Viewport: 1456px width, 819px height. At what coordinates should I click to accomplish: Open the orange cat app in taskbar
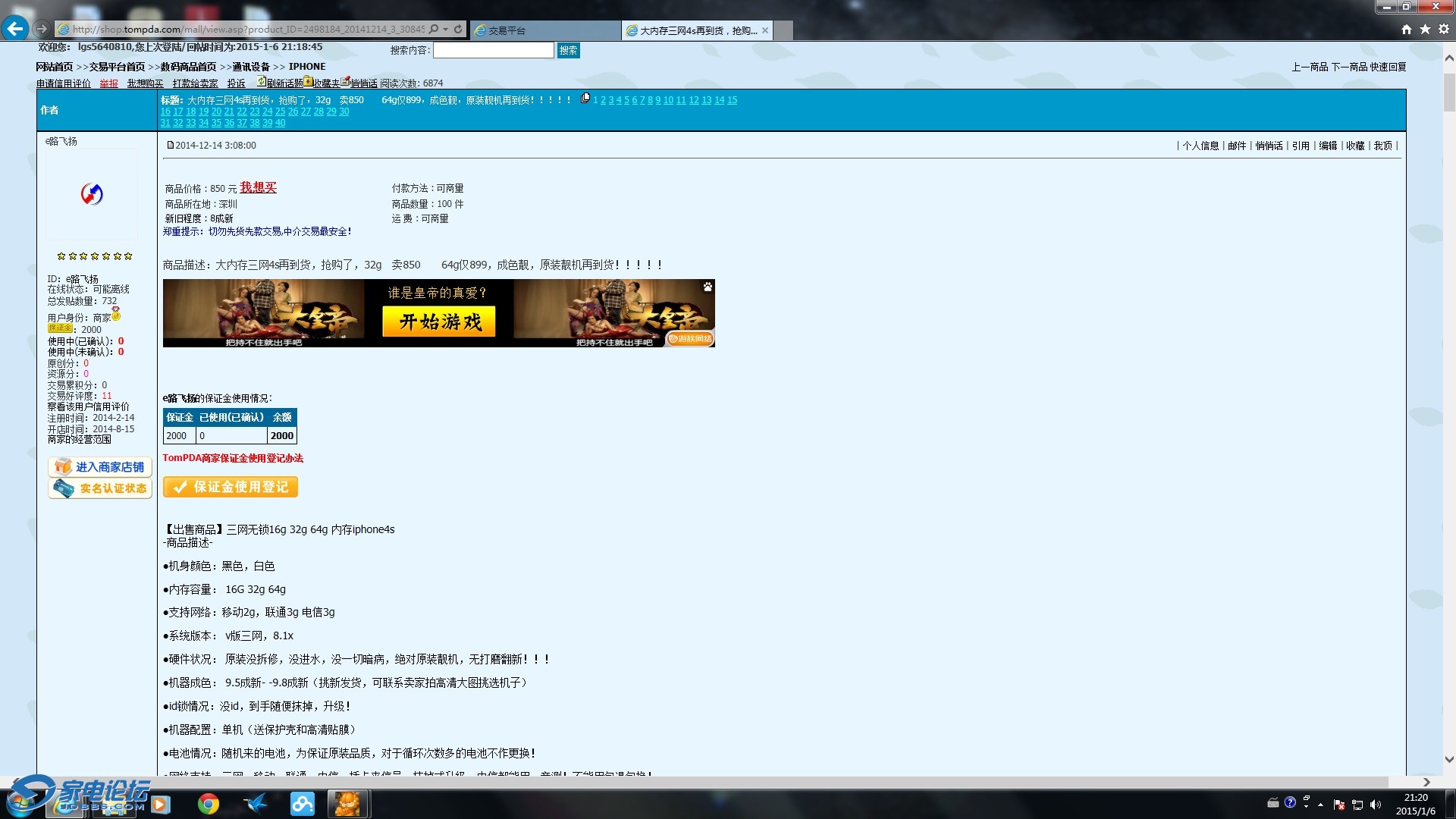tap(348, 804)
